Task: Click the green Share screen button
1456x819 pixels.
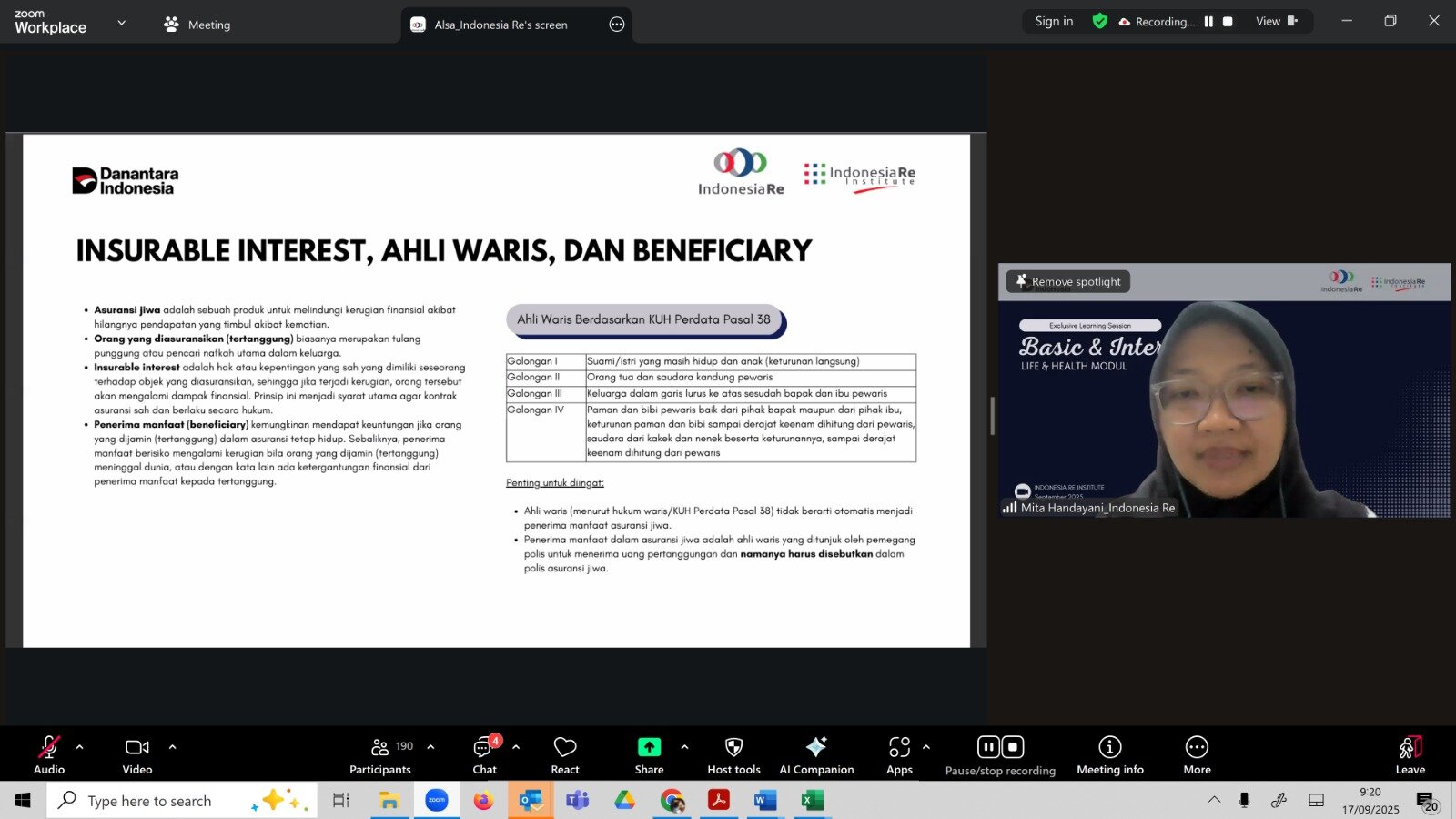Action: (649, 754)
